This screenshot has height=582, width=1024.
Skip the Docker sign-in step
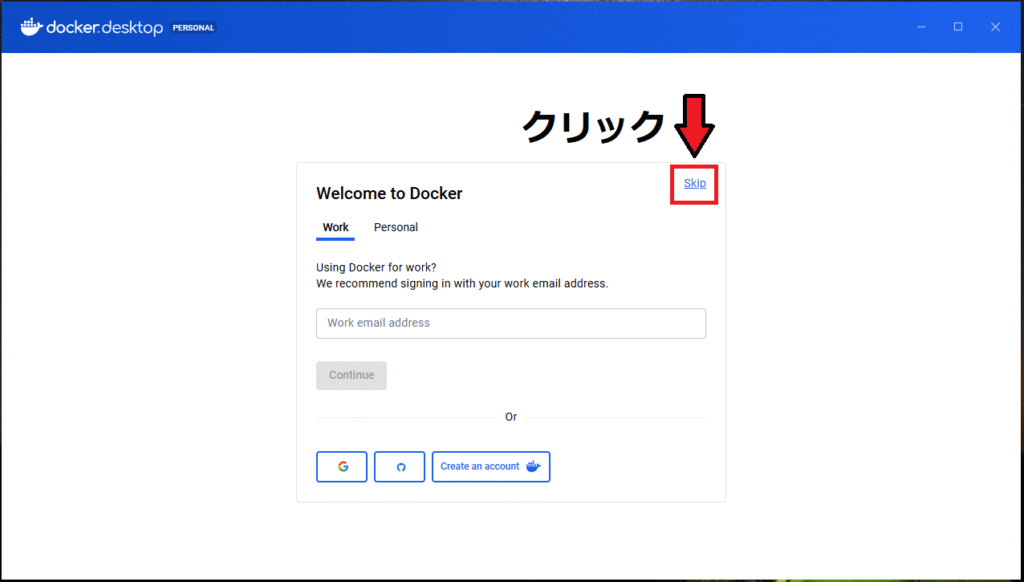694,183
